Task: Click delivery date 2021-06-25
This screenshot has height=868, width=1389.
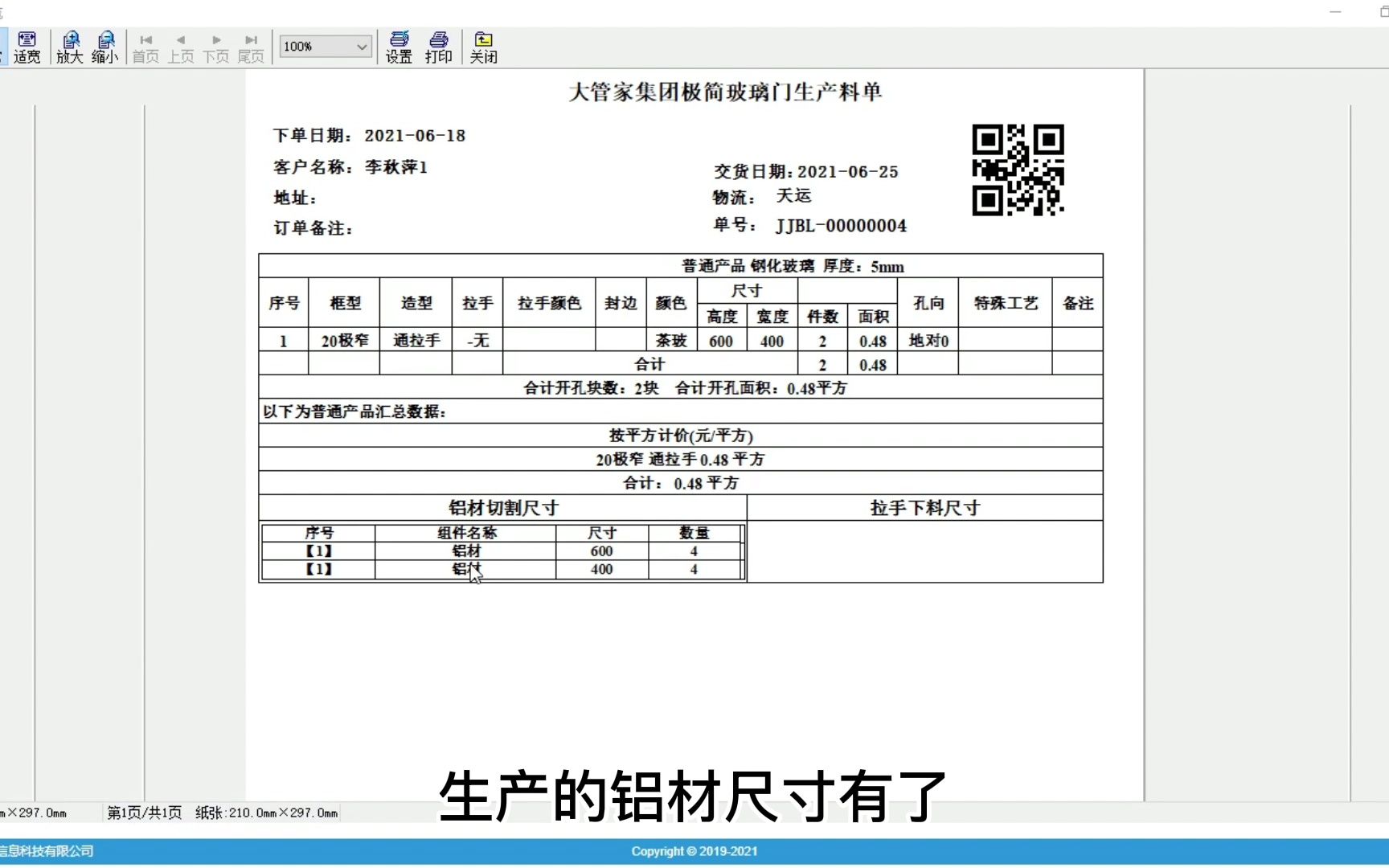Action: (848, 172)
